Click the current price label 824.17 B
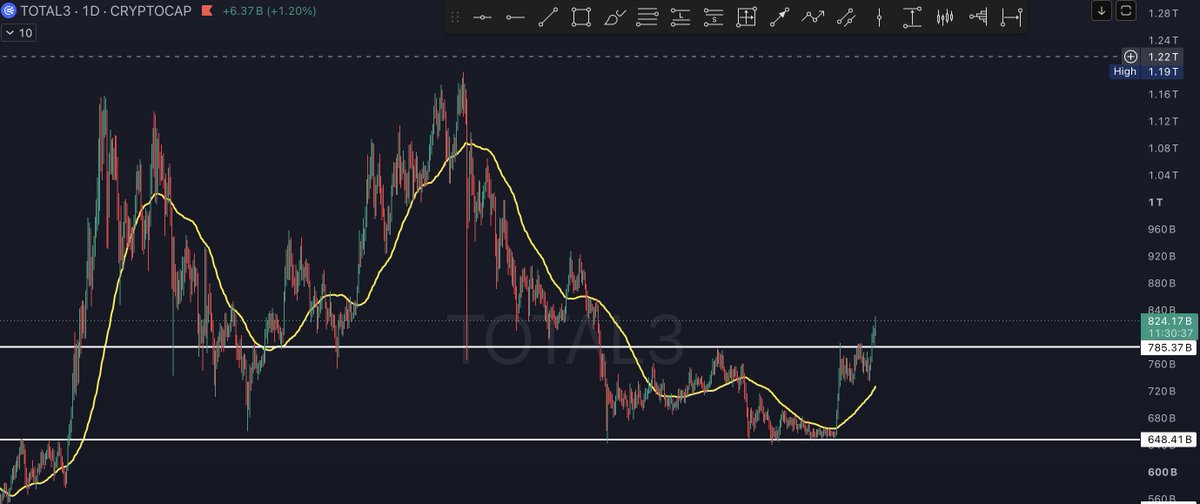The image size is (1200, 504). pyautogui.click(x=1167, y=321)
